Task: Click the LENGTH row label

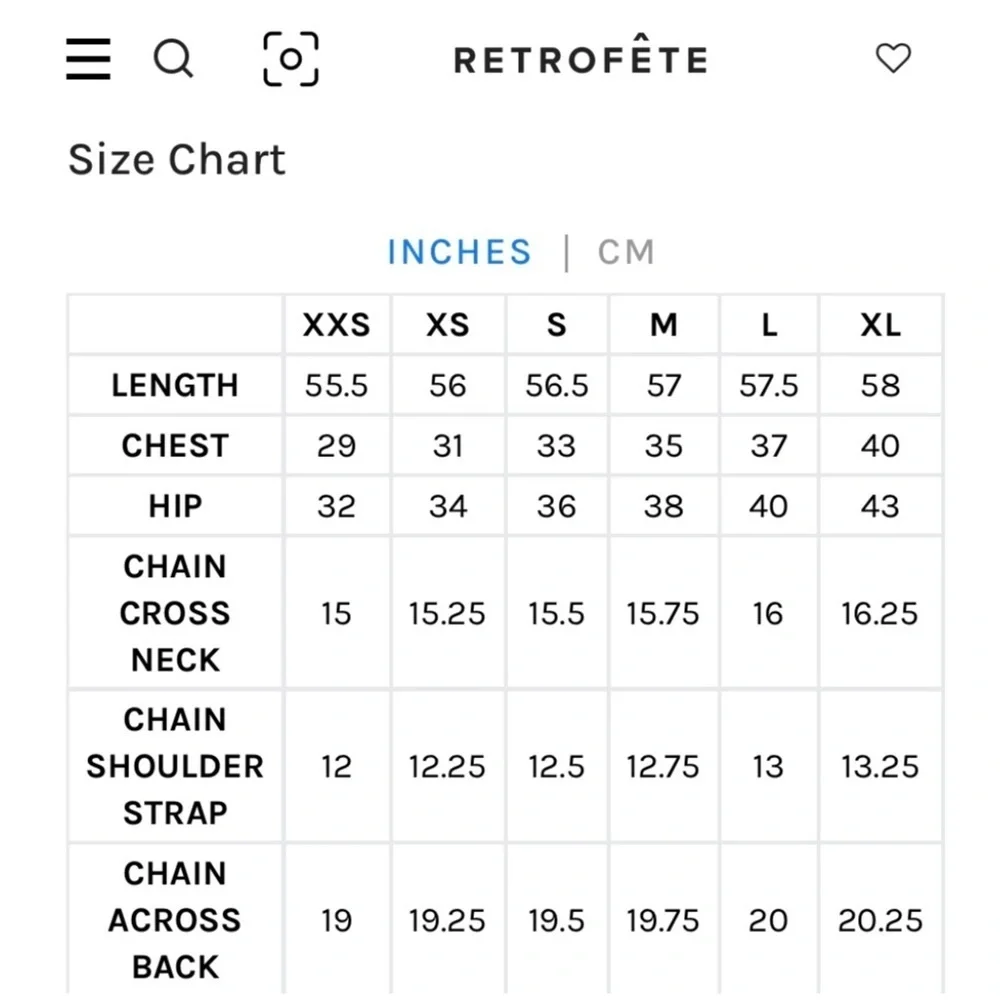Action: 175,385
